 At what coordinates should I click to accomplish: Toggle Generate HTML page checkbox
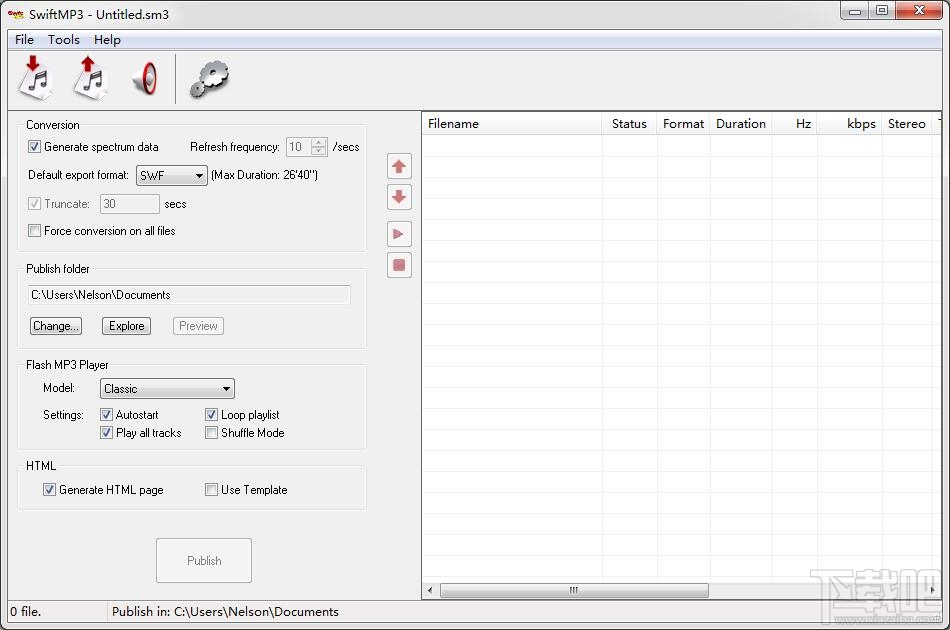pyautogui.click(x=49, y=489)
